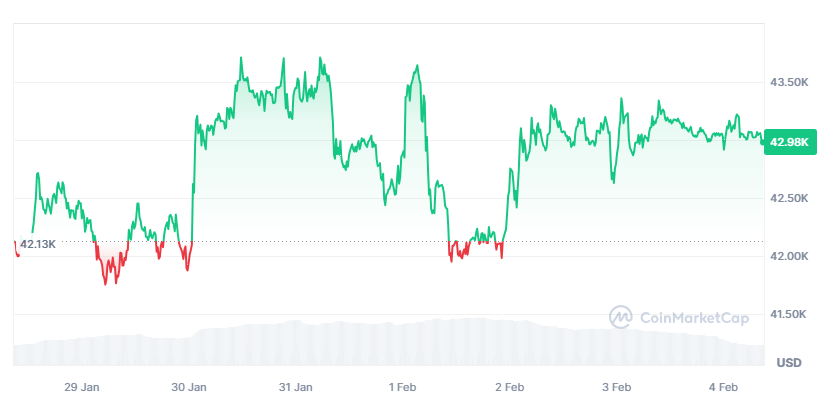The image size is (833, 414).
Task: Click the 2 Feb date label
Action: coord(510,386)
